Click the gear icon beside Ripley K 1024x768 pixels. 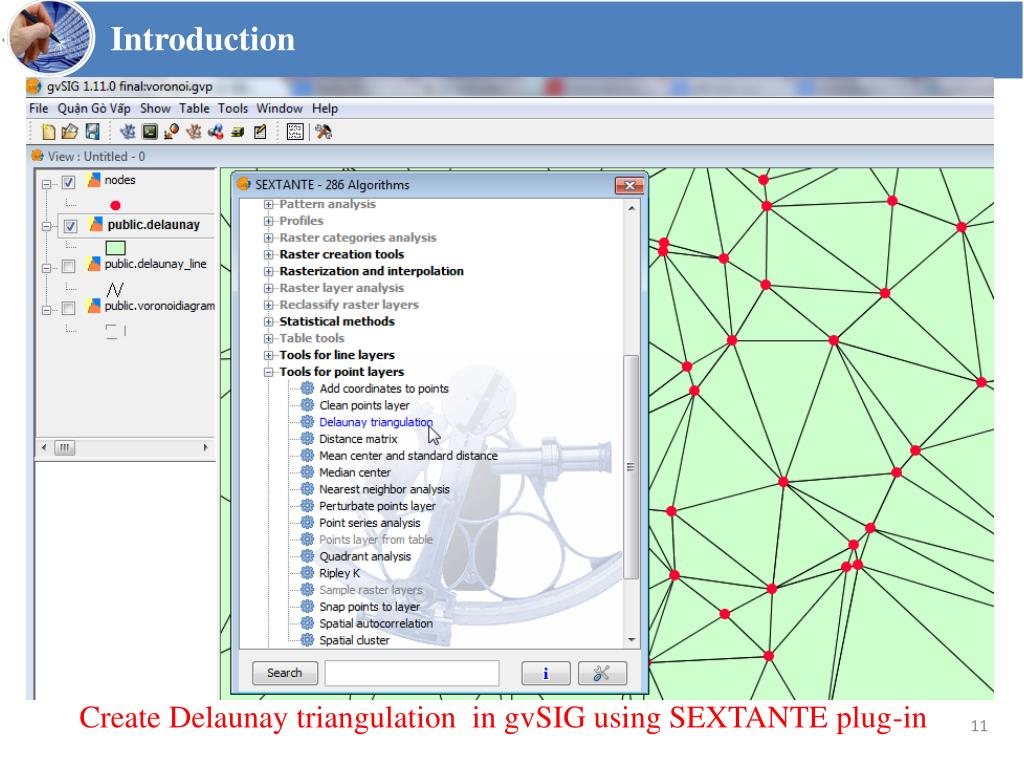pyautogui.click(x=307, y=573)
